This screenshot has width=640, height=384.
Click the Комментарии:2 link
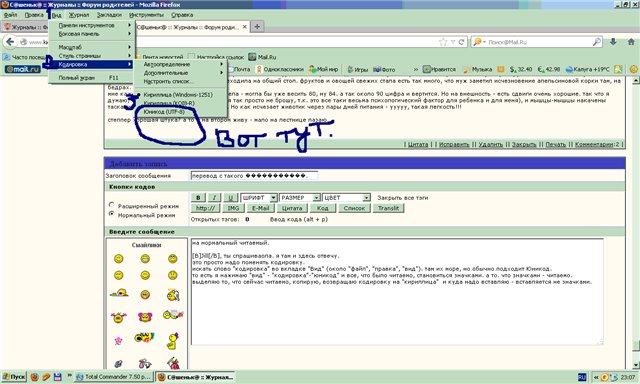click(x=597, y=144)
